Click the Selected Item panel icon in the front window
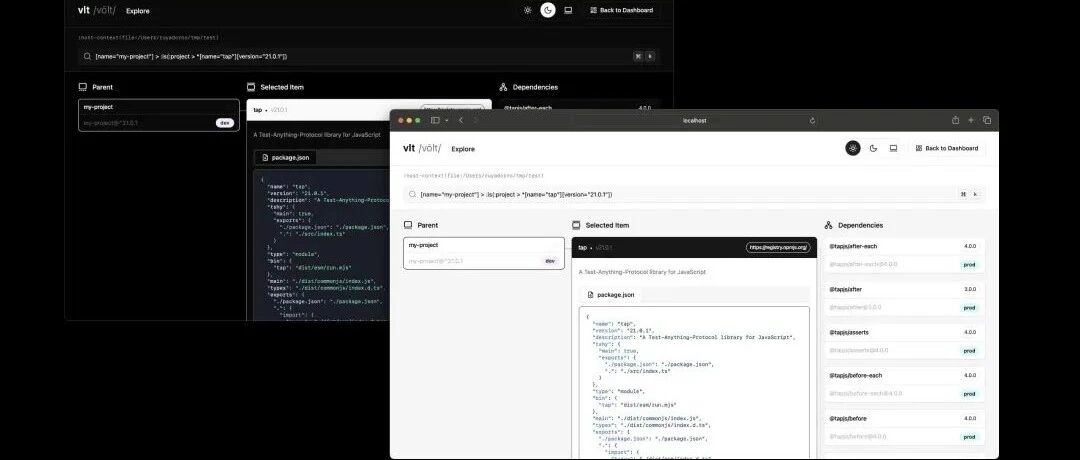This screenshot has height=460, width=1080. point(577,225)
